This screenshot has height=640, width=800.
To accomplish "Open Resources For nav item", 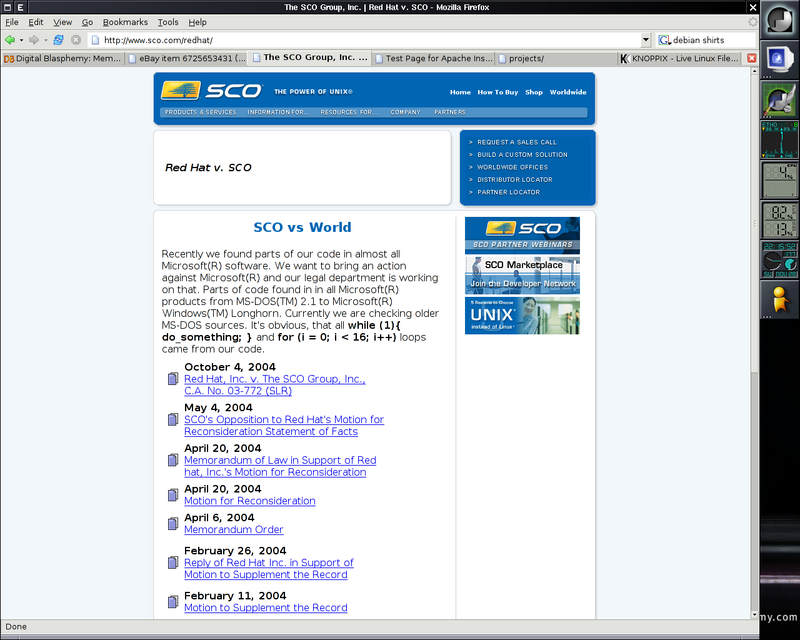I will (x=349, y=112).
